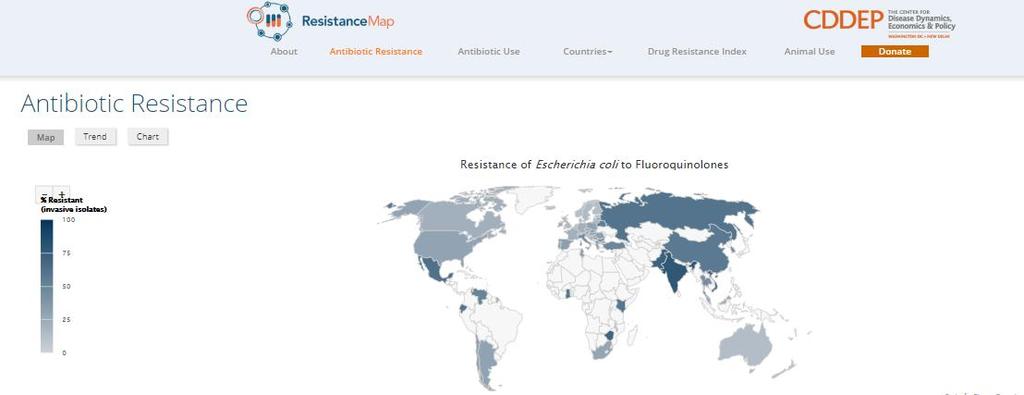
Task: Select Antibiotic Resistance nav item
Action: (x=376, y=52)
